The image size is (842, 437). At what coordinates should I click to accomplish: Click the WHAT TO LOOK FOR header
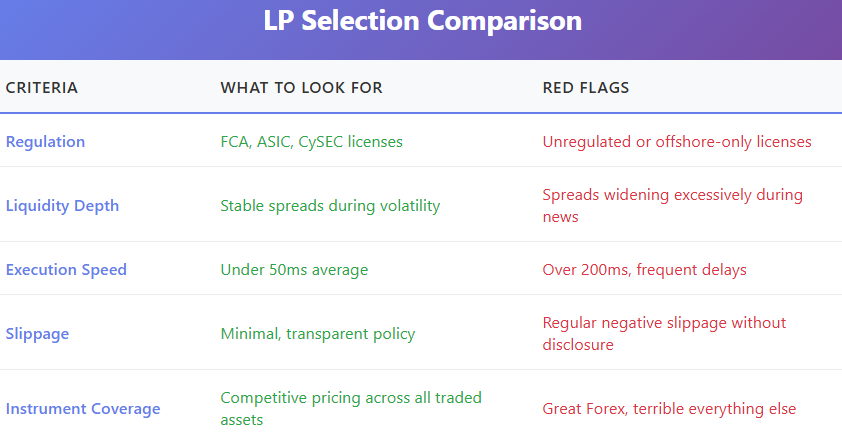click(301, 88)
